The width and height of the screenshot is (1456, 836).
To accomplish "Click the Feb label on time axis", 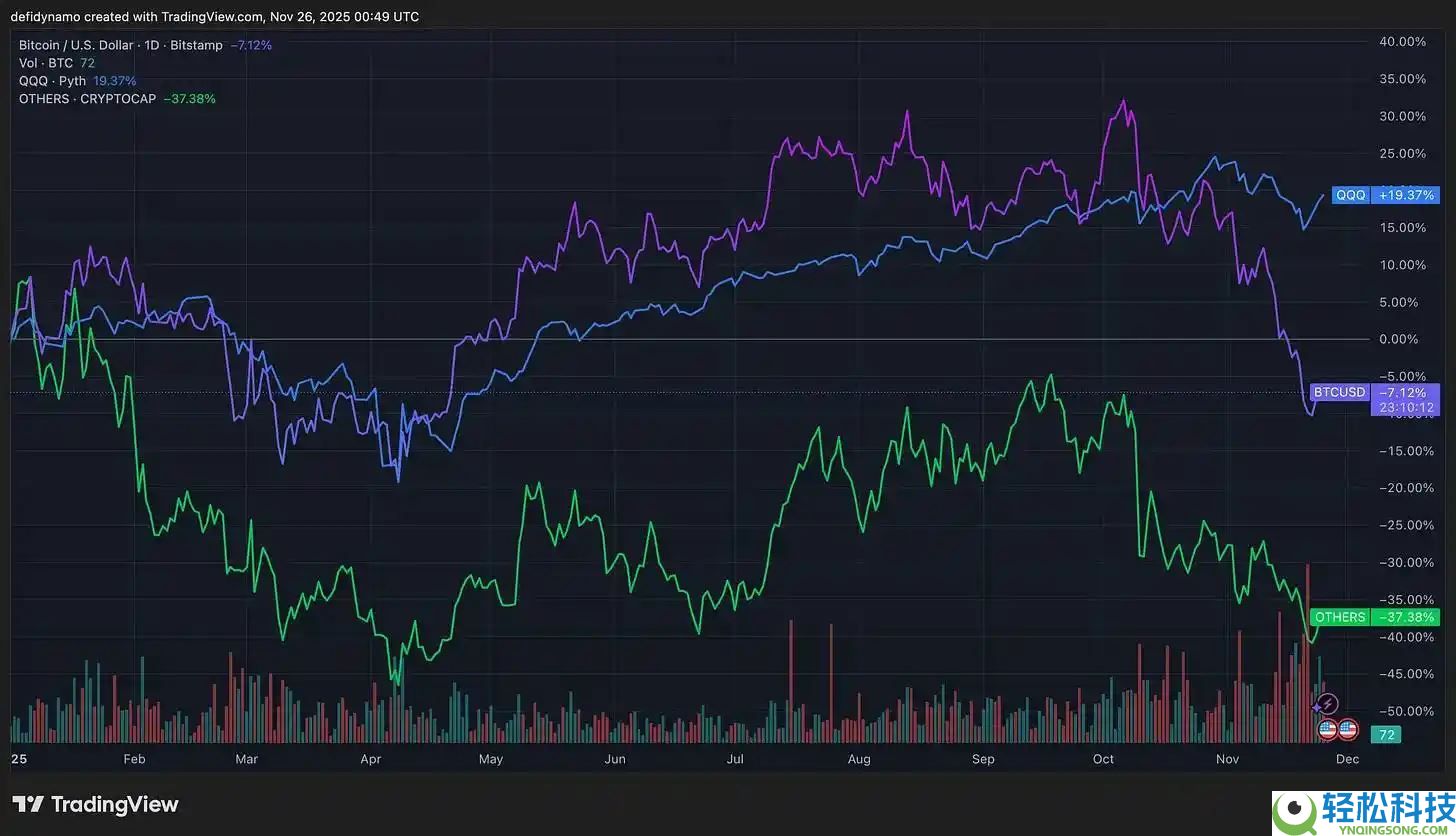I will [x=134, y=759].
